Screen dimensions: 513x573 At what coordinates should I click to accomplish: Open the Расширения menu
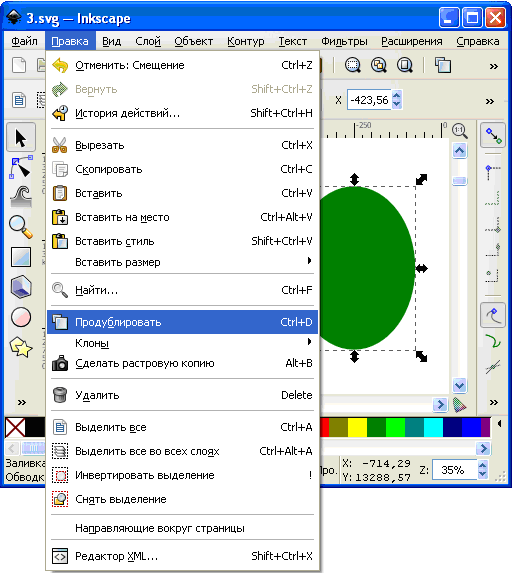tap(412, 41)
